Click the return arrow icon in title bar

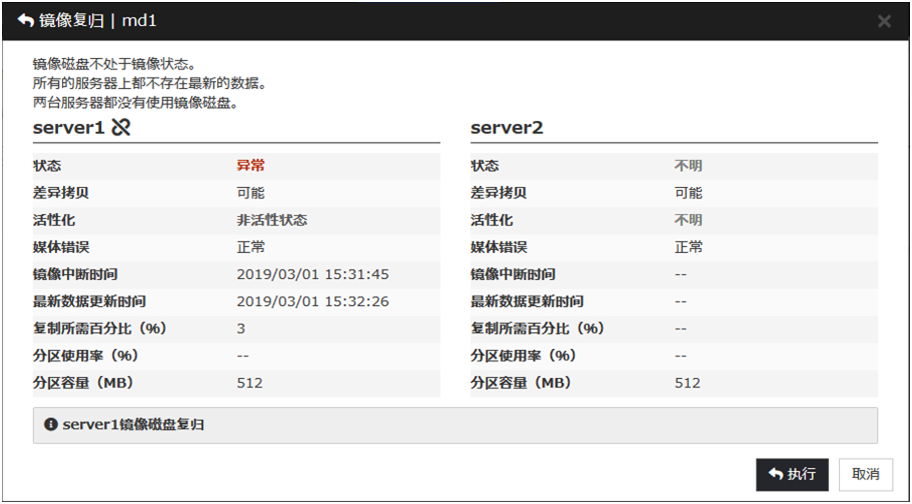pos(25,21)
